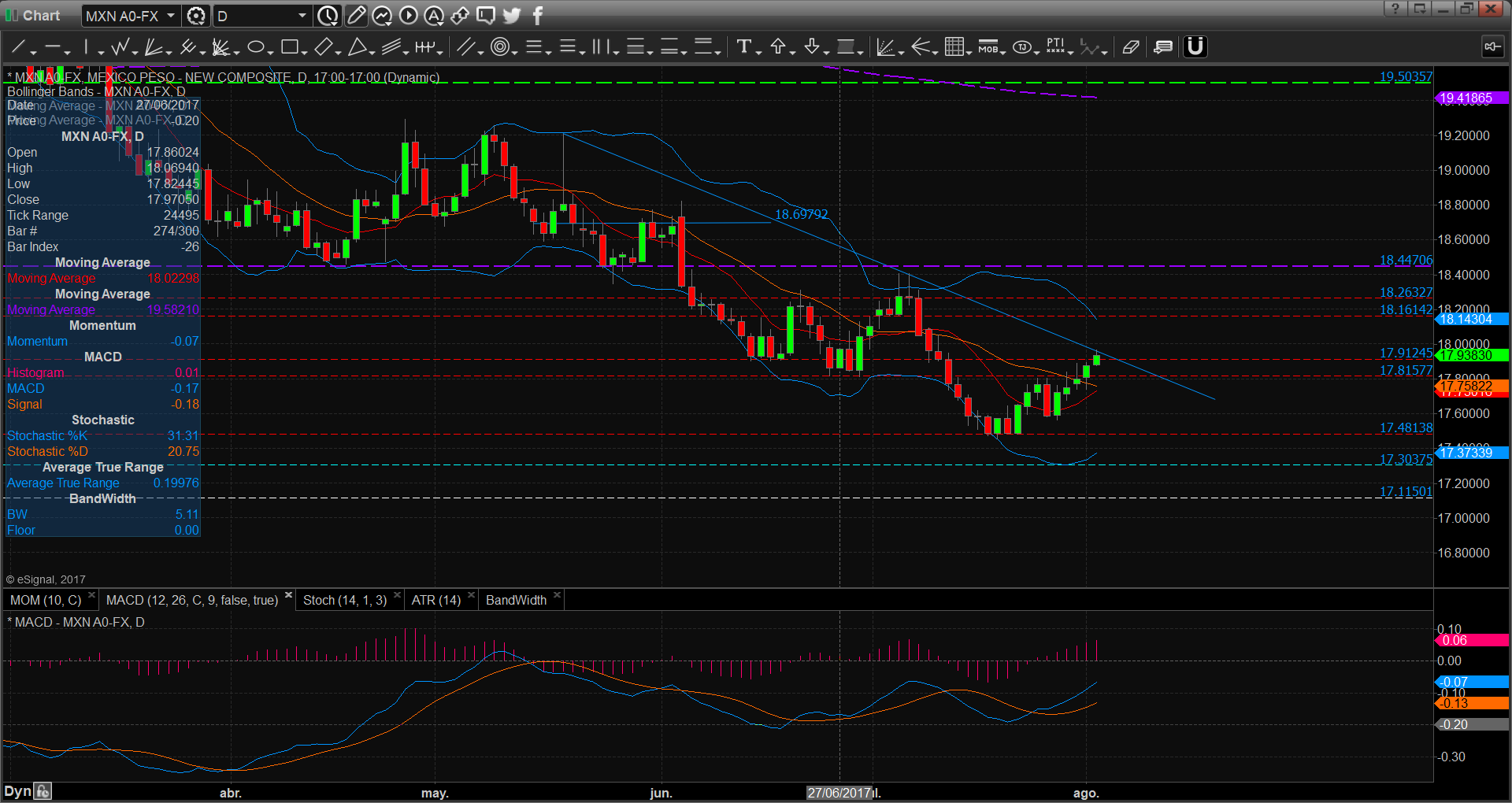1512x803 pixels.
Task: Click the eraser tool
Action: coord(1131,47)
